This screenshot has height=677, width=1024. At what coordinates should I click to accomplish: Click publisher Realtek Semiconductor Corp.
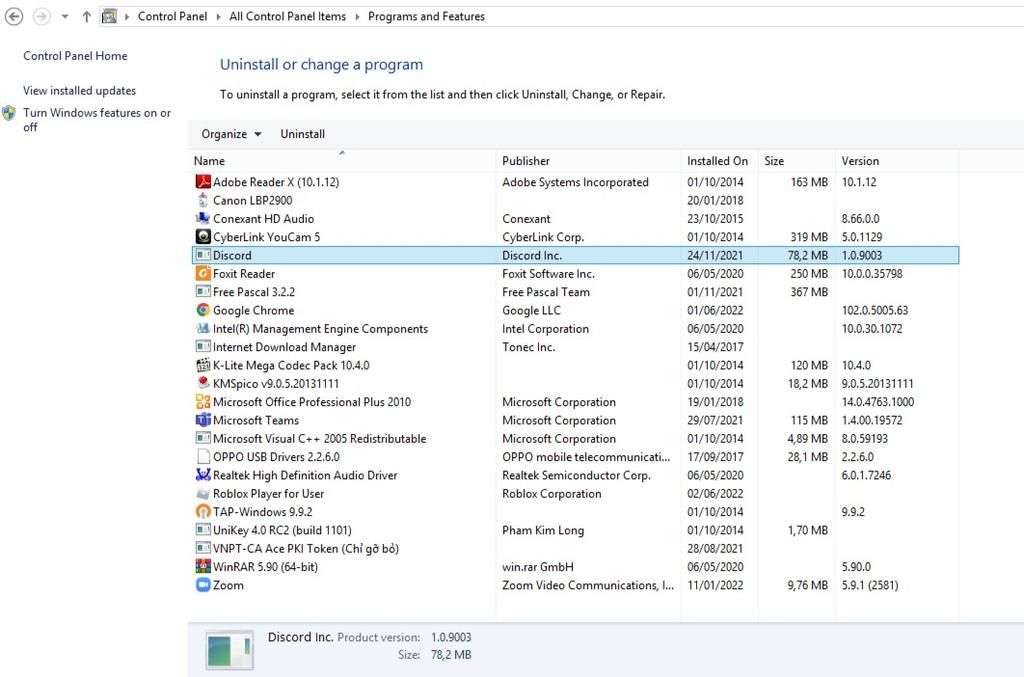[x=576, y=475]
